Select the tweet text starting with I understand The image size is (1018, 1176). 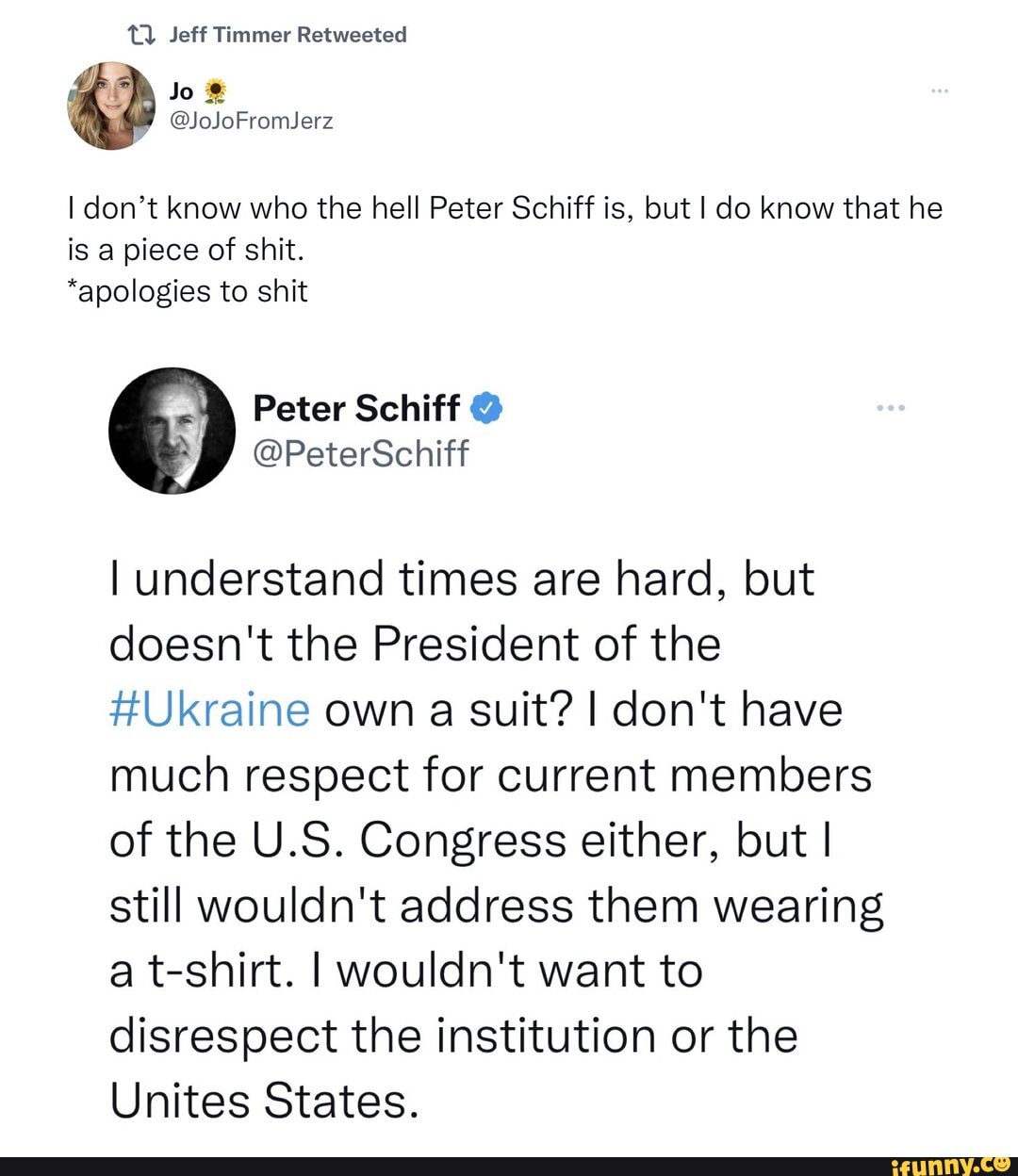click(462, 577)
